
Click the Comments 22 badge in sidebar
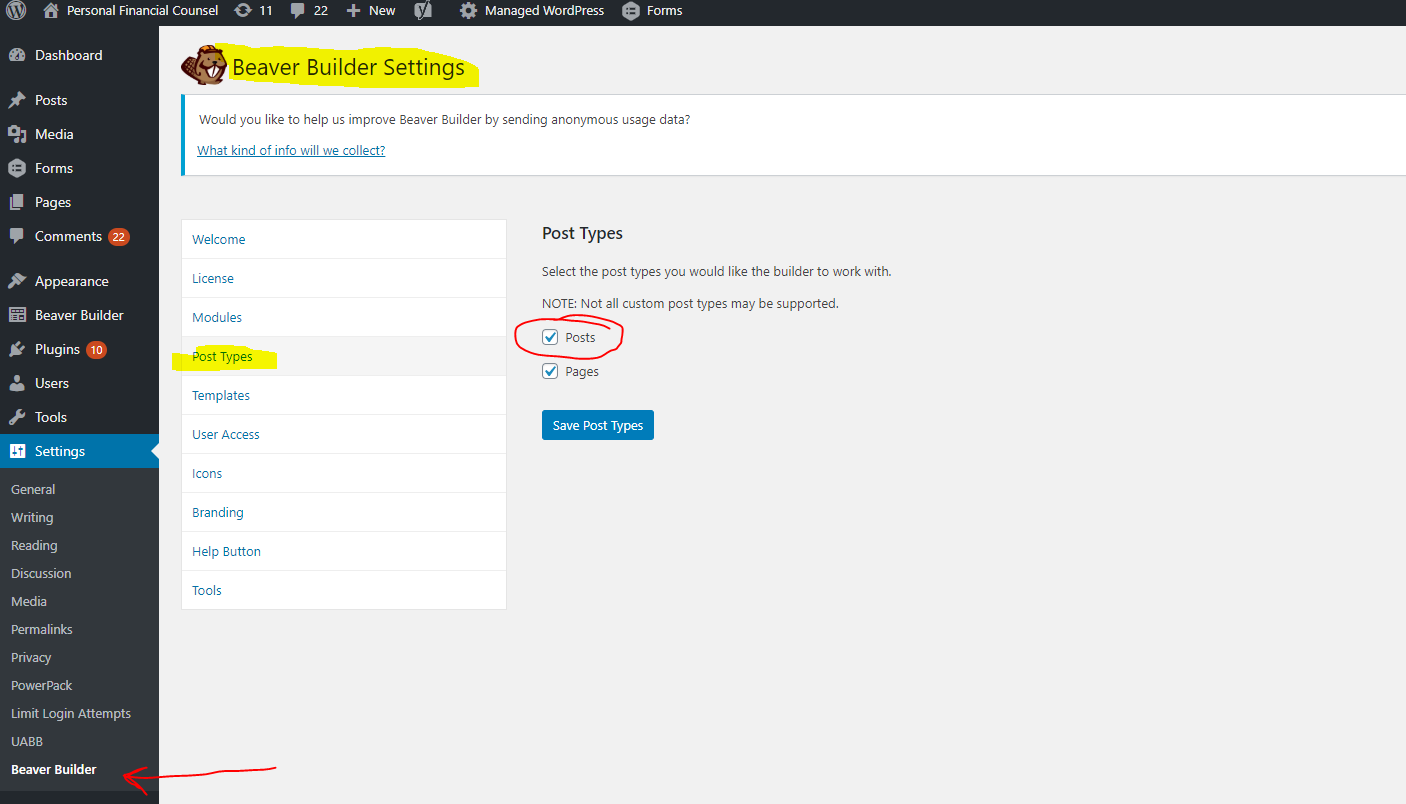click(119, 237)
